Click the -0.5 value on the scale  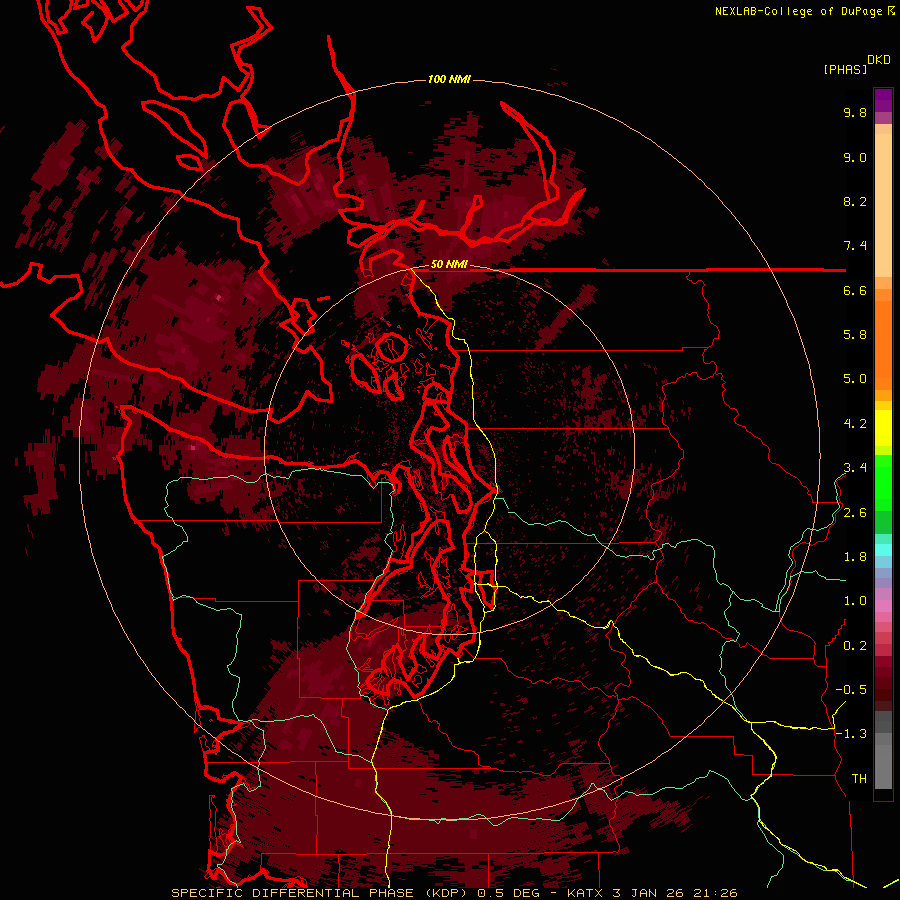point(851,690)
